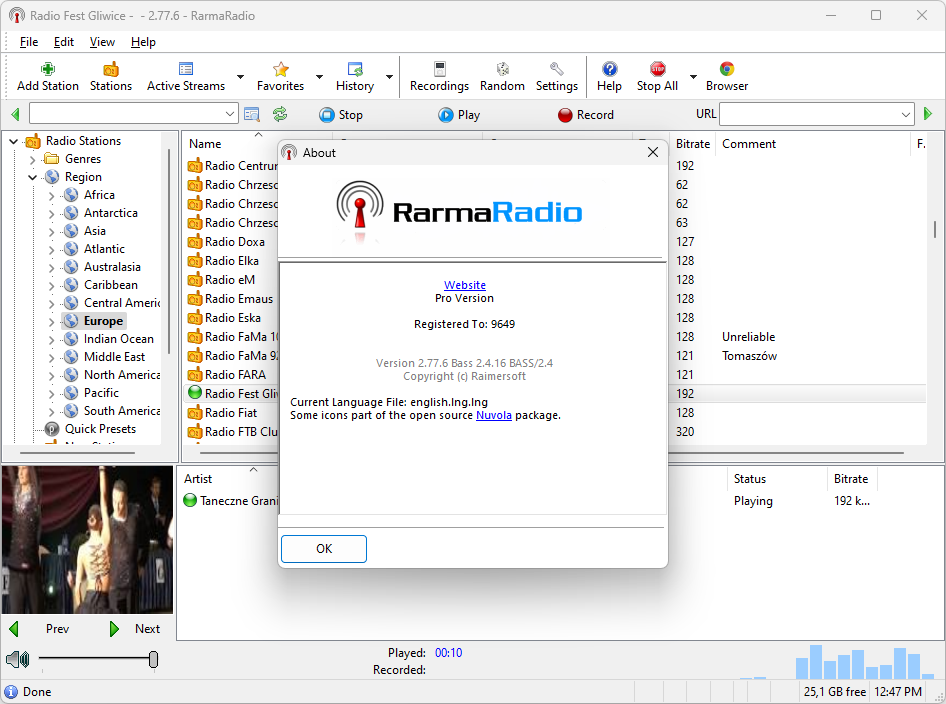Open the URL combo box dropdown
The image size is (946, 704).
click(x=906, y=113)
